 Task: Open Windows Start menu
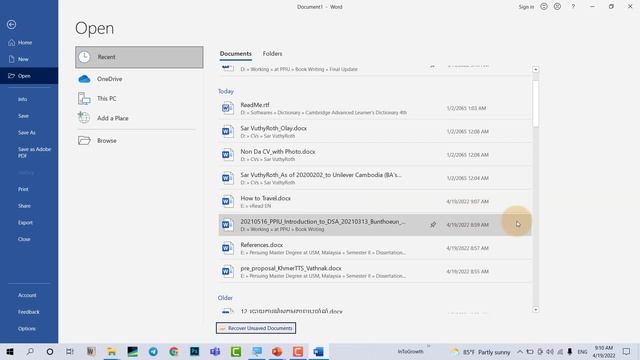click(x=10, y=351)
